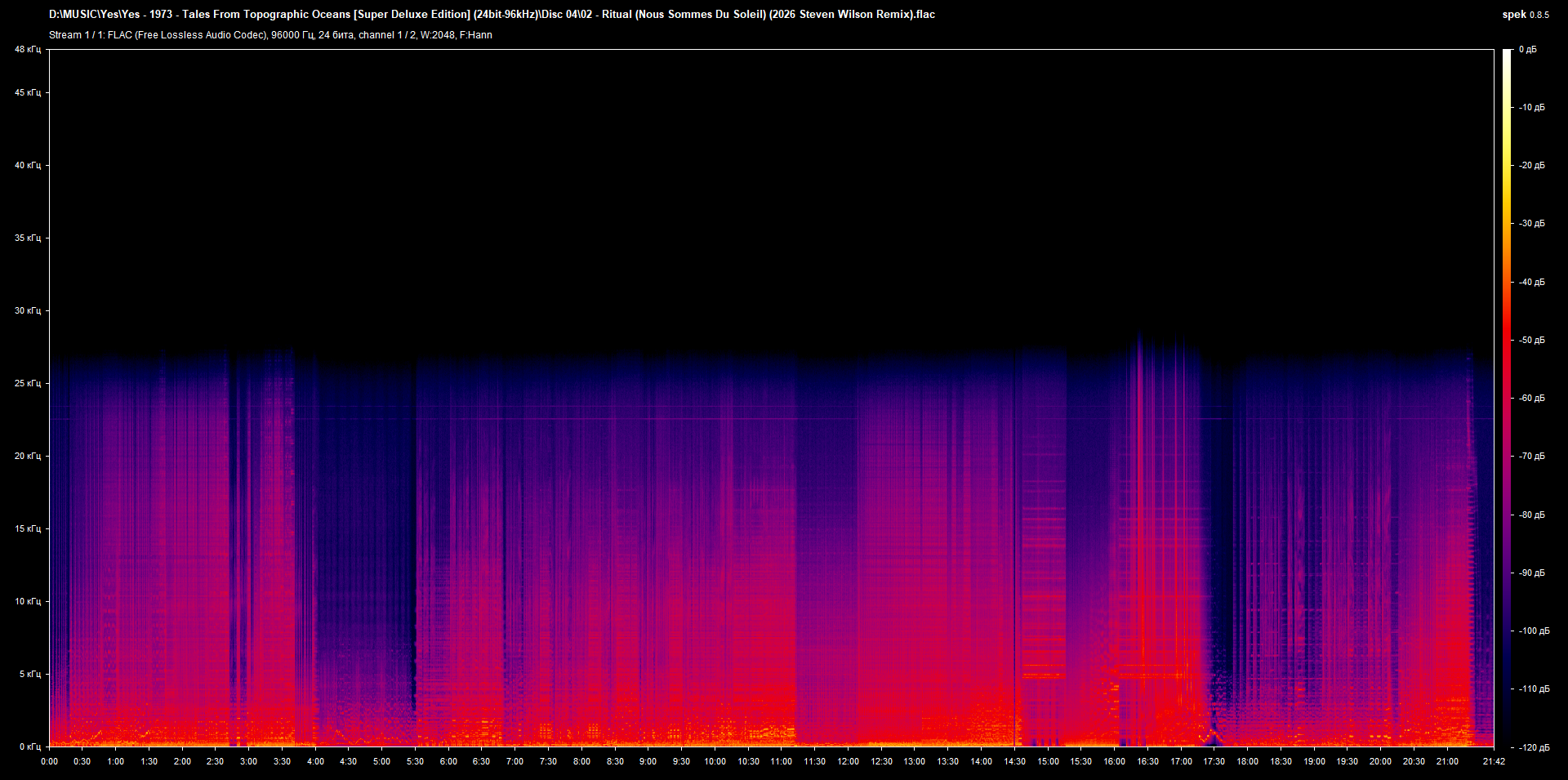Image resolution: width=1568 pixels, height=780 pixels.
Task: Click the 45 кГц frequency axis label
Action: [x=28, y=92]
